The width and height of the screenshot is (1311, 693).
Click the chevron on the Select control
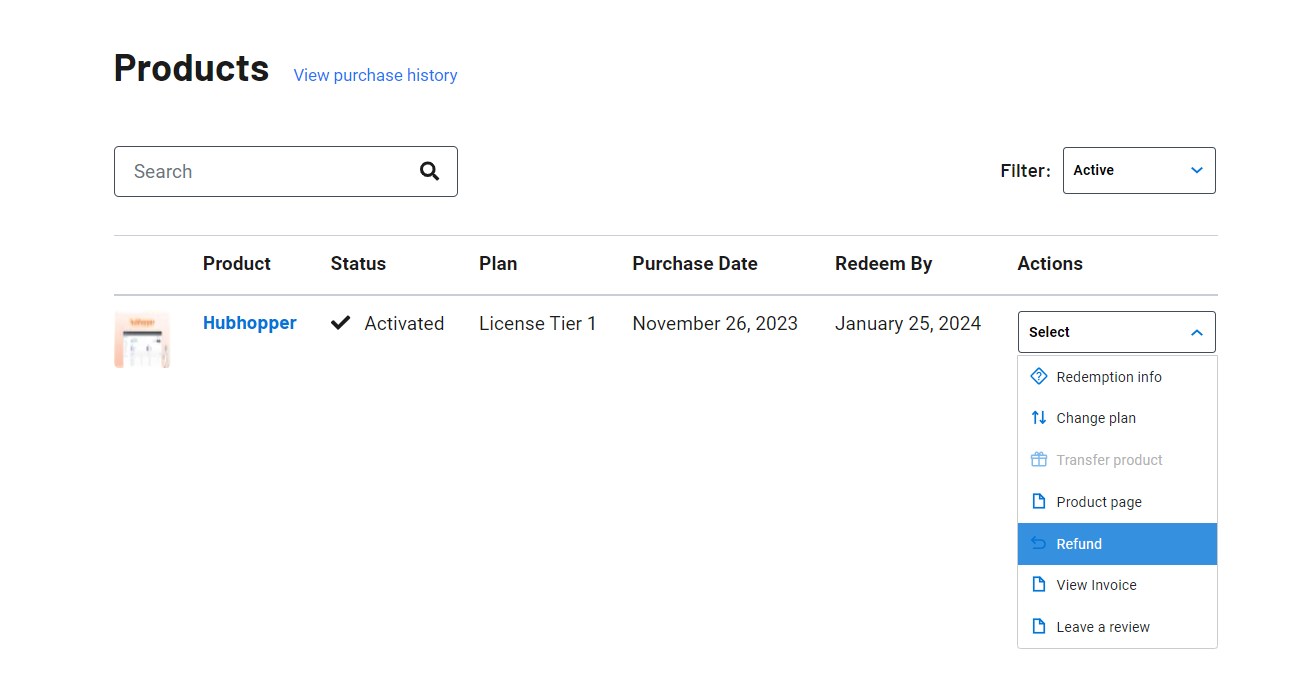[1197, 331]
